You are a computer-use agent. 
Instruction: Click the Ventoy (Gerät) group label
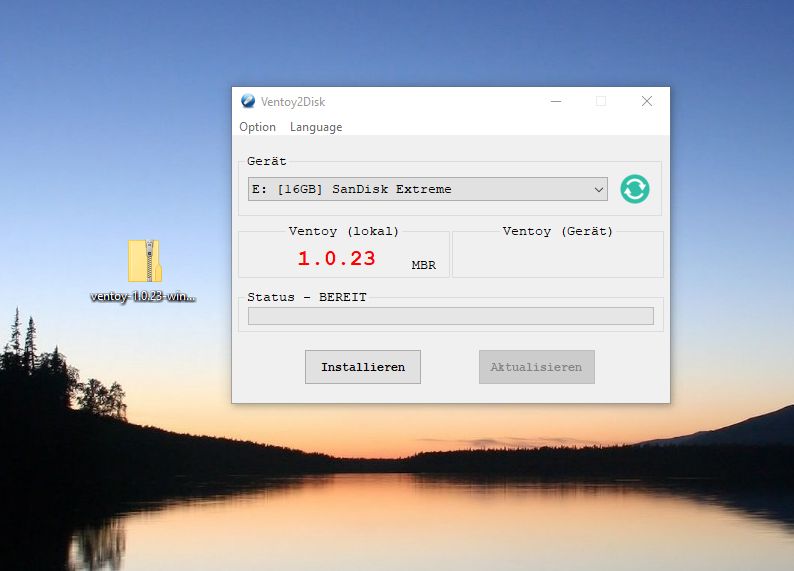click(x=558, y=231)
